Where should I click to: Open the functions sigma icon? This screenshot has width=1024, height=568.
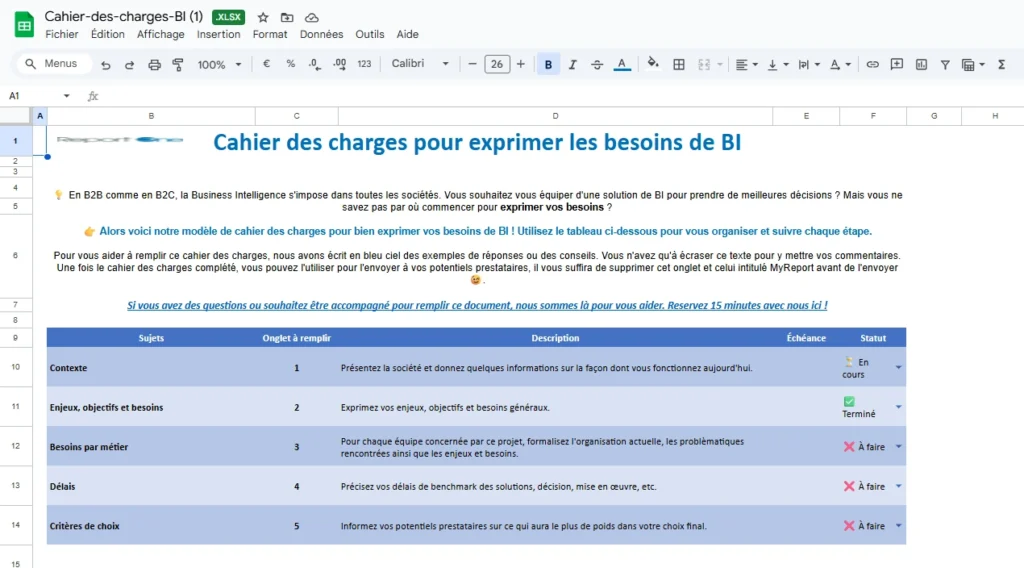(x=1001, y=64)
